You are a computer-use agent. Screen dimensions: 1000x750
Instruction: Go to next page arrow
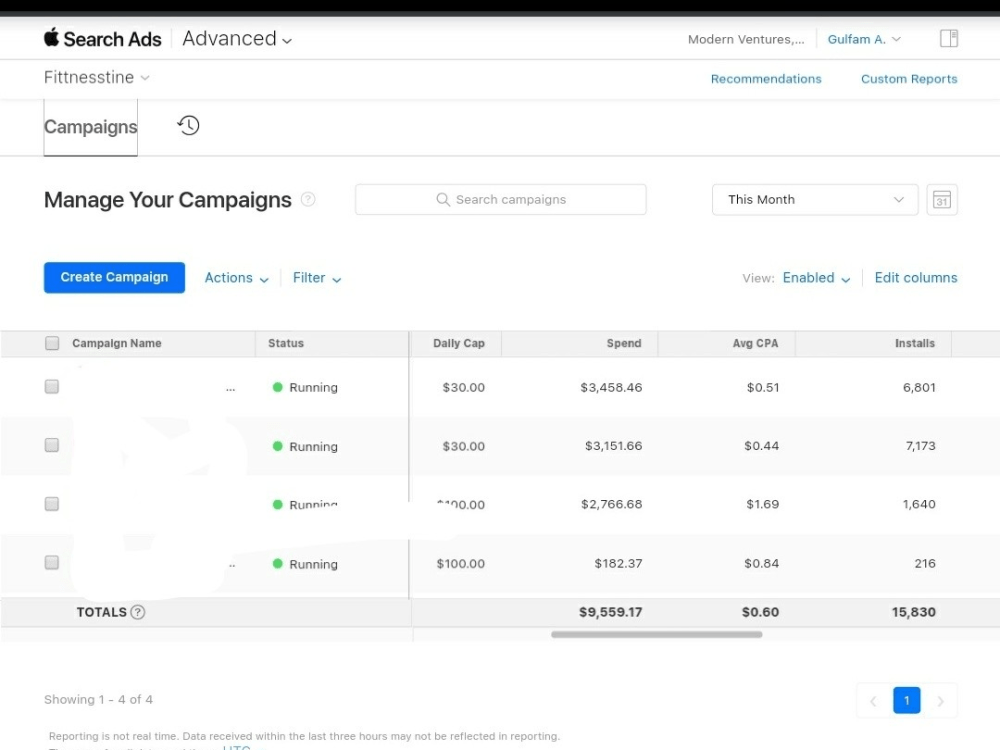[940, 701]
